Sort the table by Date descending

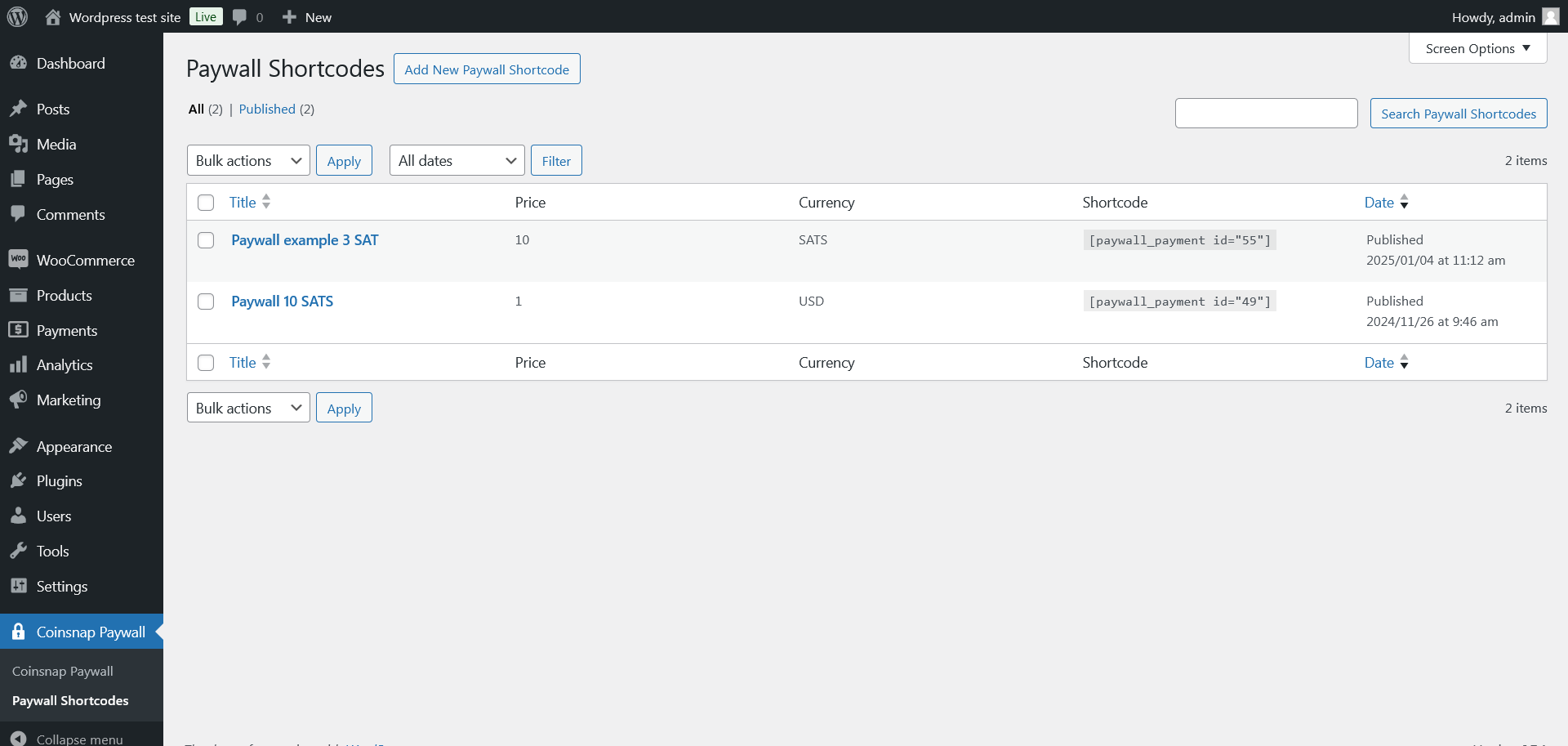1405,206
